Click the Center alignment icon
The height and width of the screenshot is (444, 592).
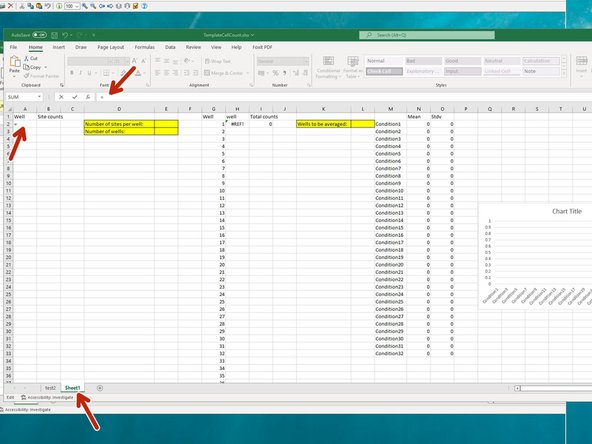pos(166,73)
